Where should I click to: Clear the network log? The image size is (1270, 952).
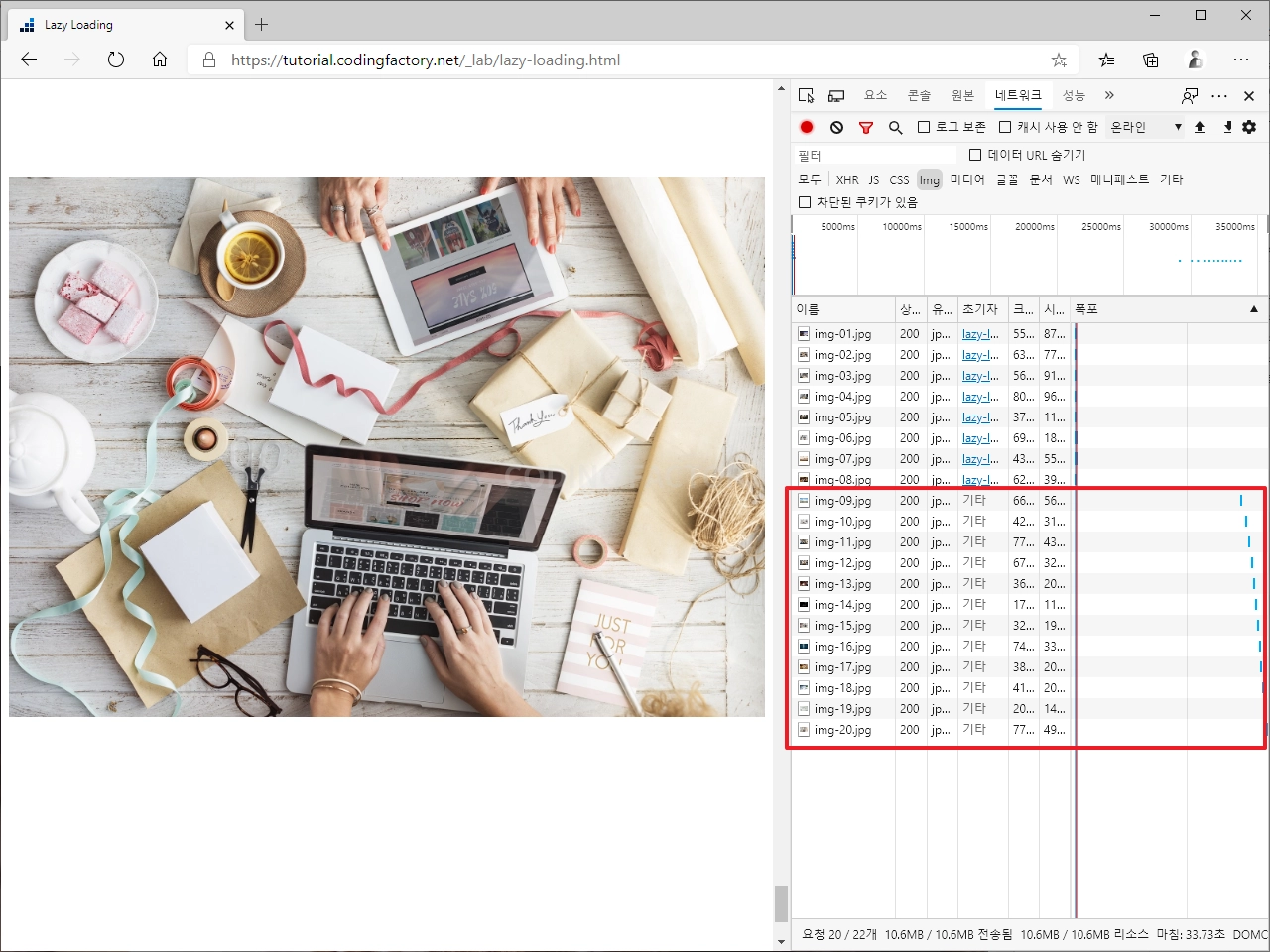(836, 127)
